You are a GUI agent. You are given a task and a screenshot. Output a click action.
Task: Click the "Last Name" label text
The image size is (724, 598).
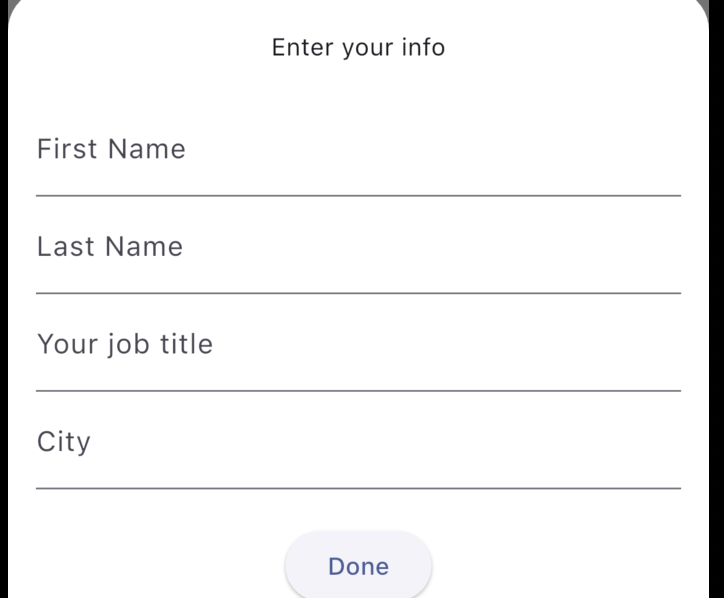(x=110, y=247)
